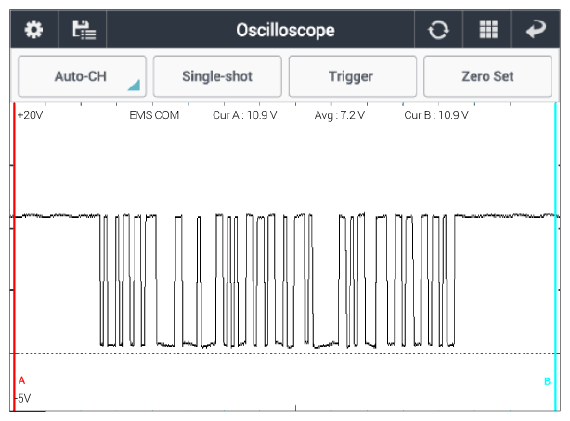Select the Auto-CH channel button
570x421 pixels.
pos(82,76)
